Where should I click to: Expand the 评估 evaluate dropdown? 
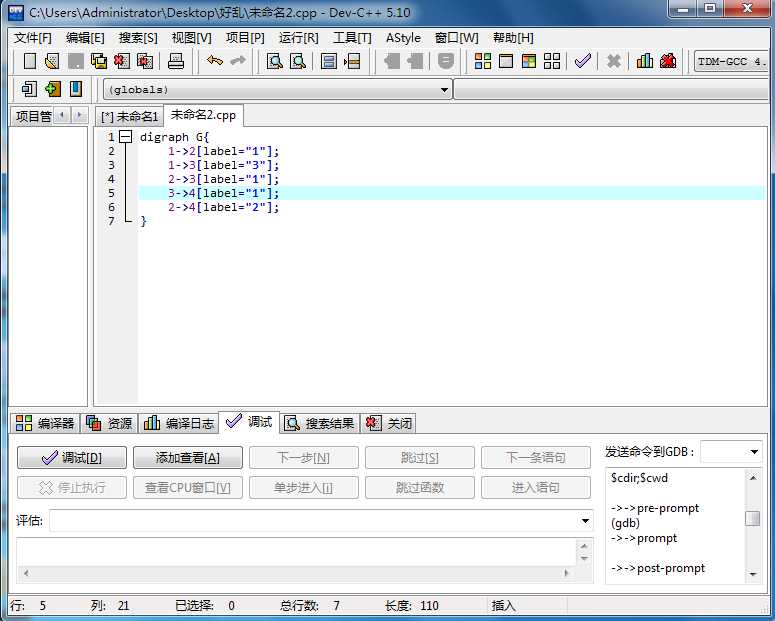(585, 521)
